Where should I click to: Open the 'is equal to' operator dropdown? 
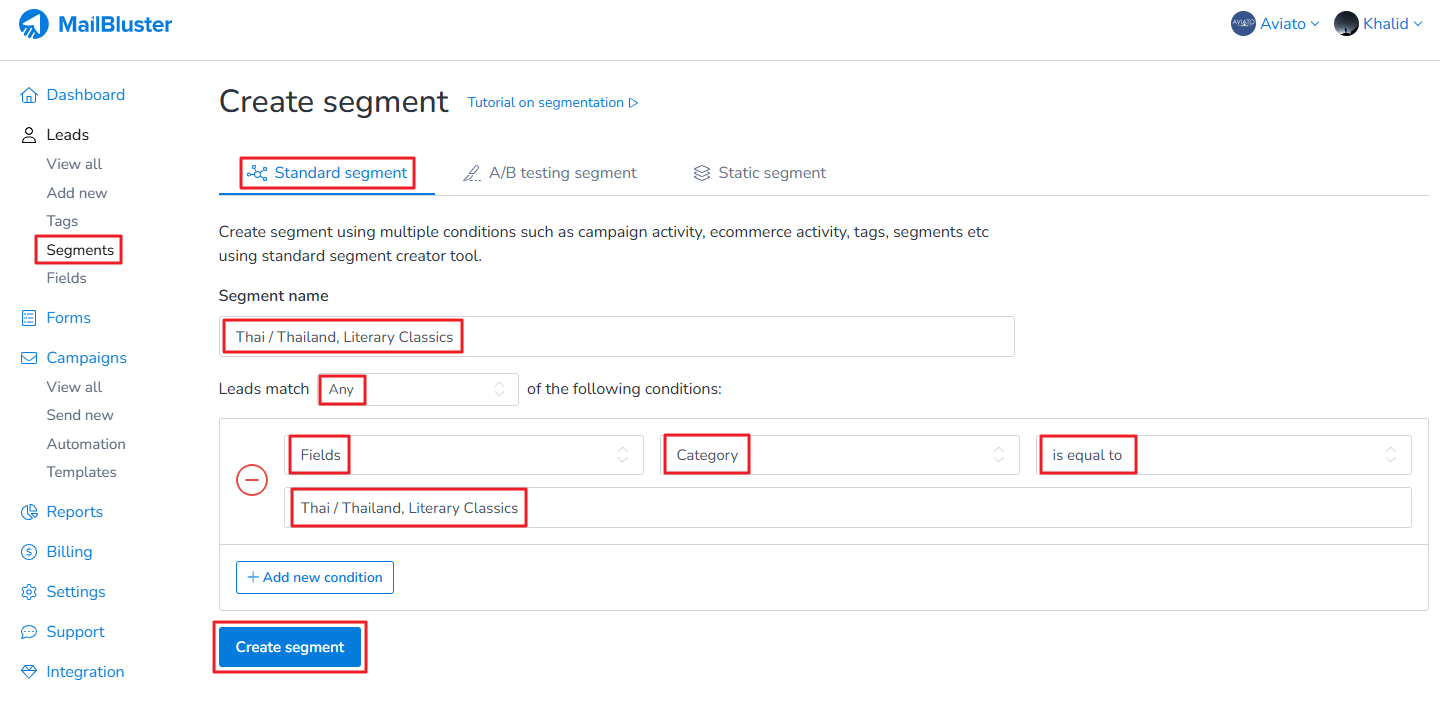1223,455
